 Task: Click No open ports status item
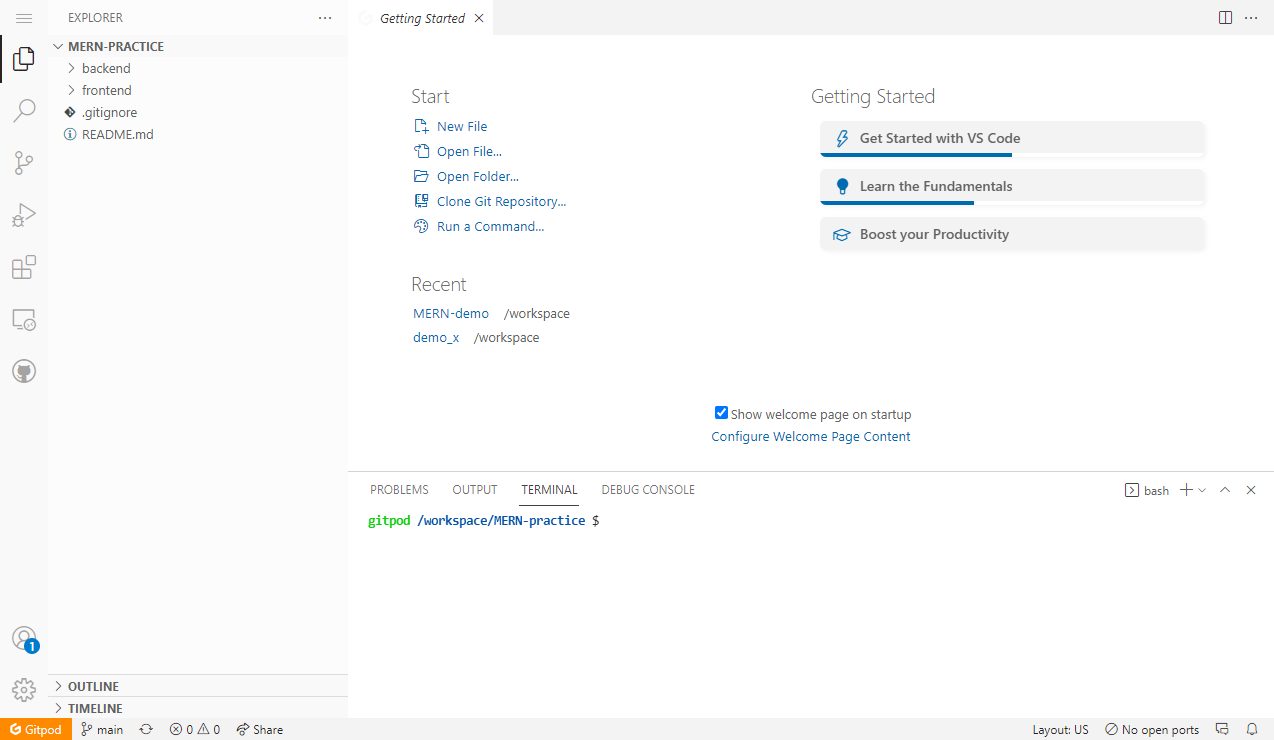click(1151, 729)
